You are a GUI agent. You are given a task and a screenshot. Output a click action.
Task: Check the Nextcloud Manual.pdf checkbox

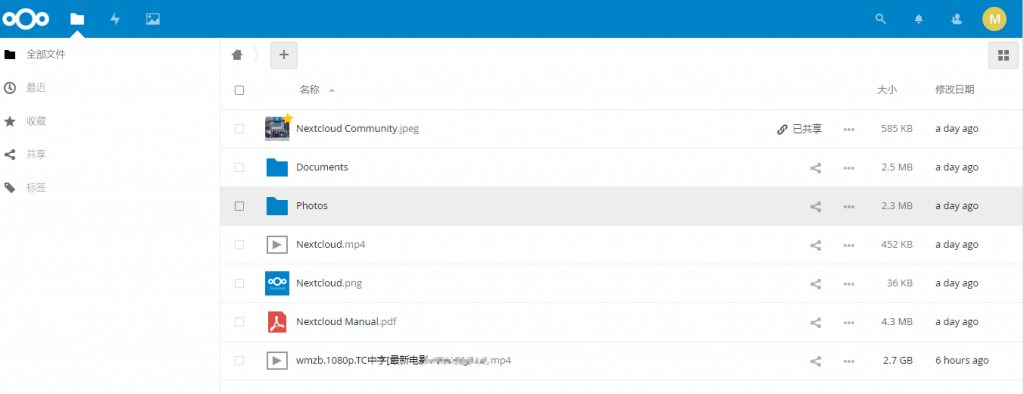click(239, 322)
